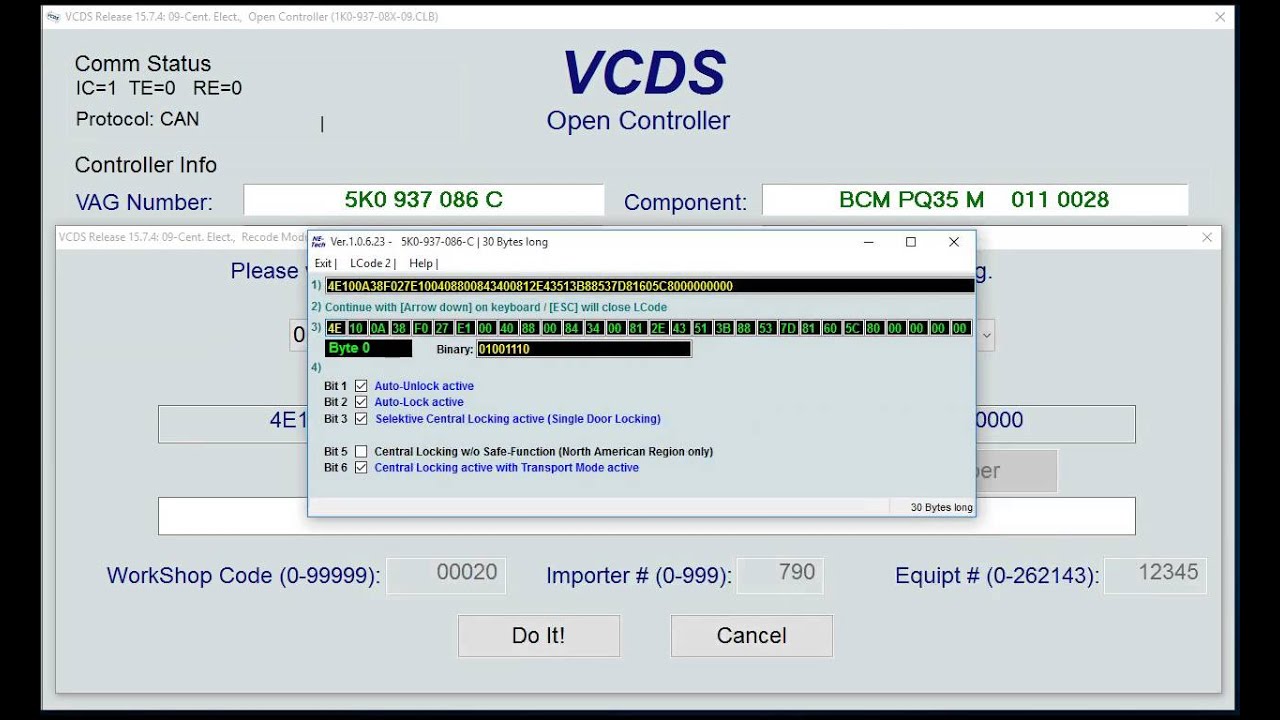Select byte cell 5C
1280x720 pixels.
852,328
